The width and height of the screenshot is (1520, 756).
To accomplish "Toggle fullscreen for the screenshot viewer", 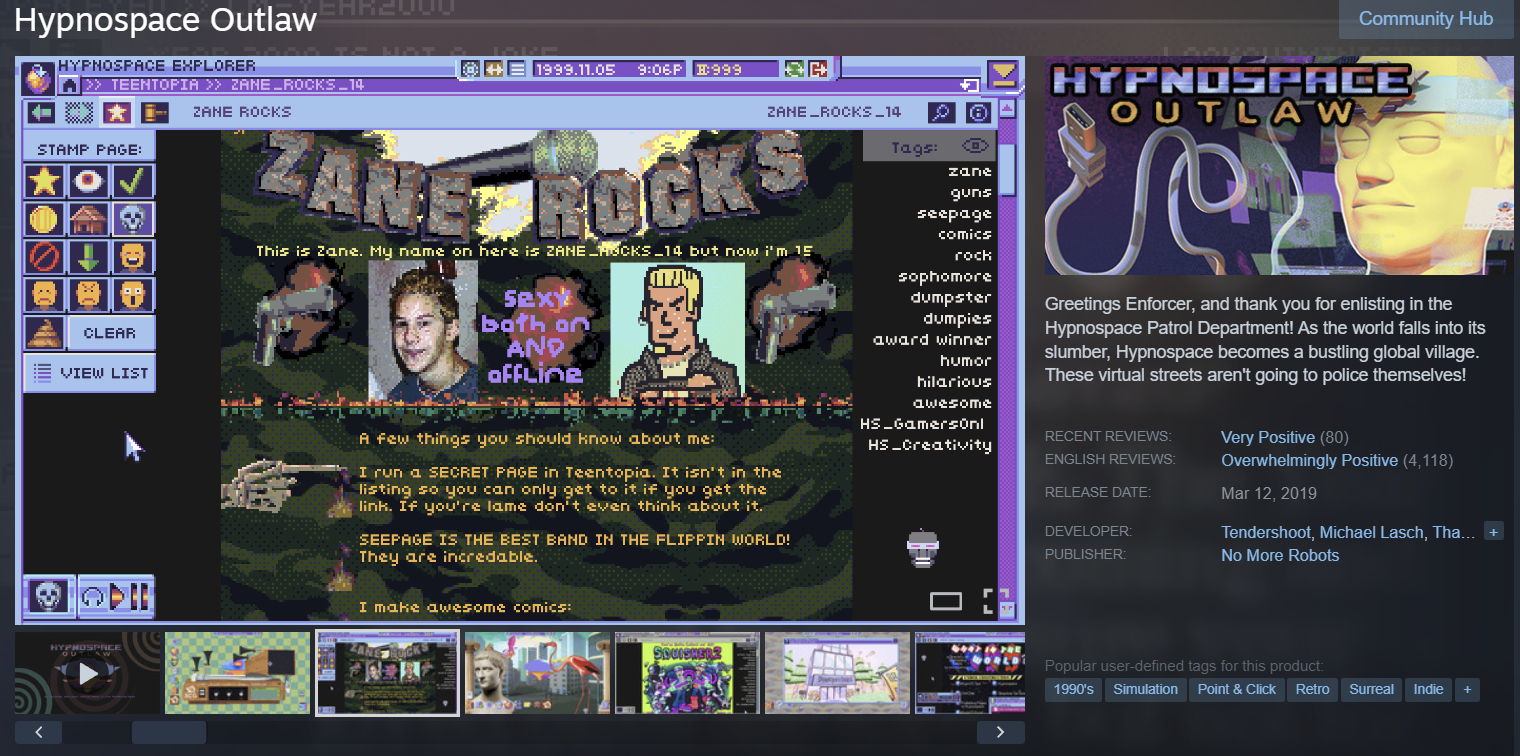I will pyautogui.click(x=995, y=601).
